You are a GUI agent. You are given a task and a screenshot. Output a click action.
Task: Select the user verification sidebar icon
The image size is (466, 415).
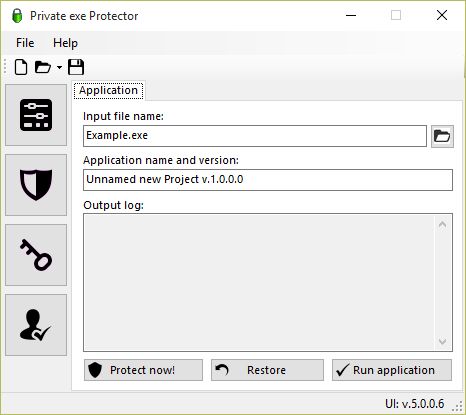pos(36,325)
